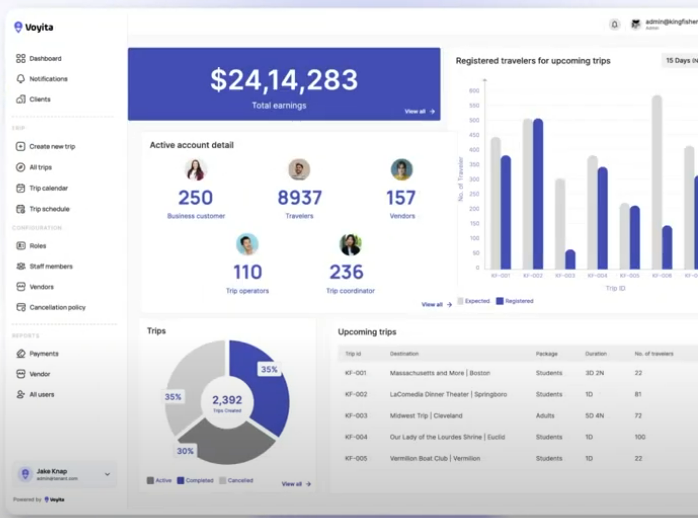Toggle the Registered legend in bar chart
The image size is (699, 518).
pos(515,301)
